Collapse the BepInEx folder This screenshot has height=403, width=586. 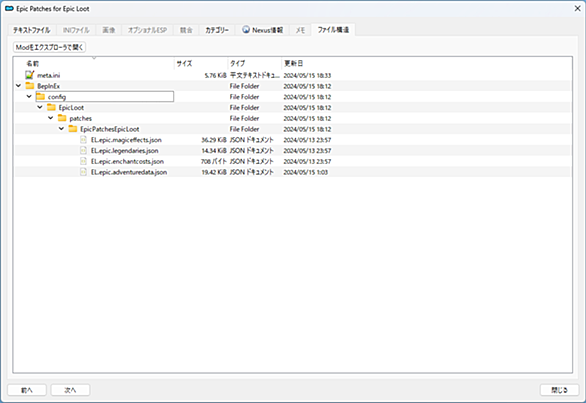tap(18, 86)
